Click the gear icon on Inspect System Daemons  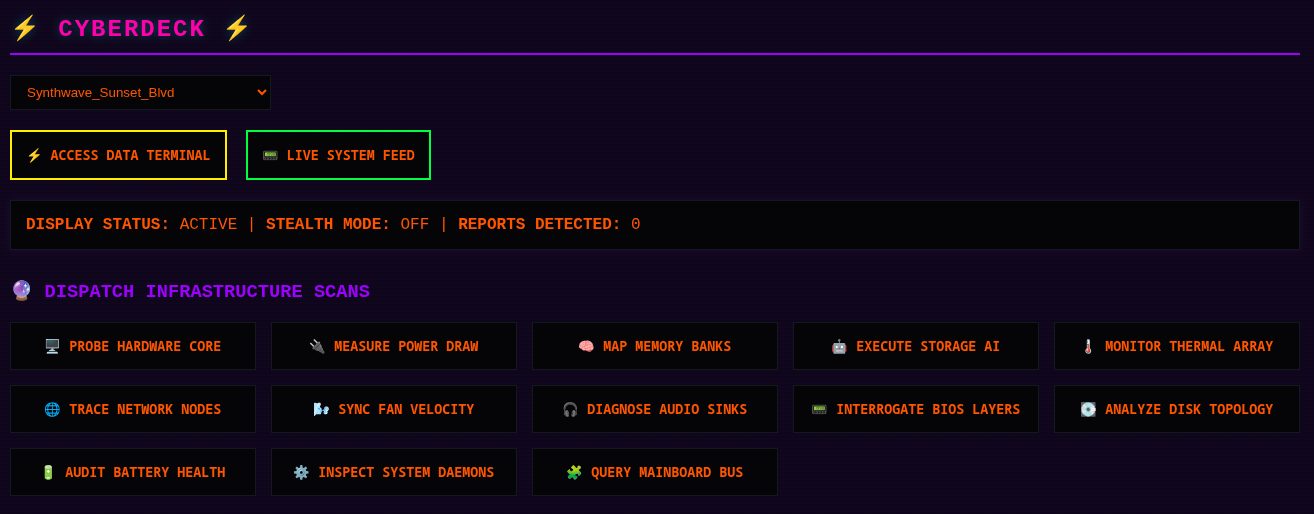(301, 472)
